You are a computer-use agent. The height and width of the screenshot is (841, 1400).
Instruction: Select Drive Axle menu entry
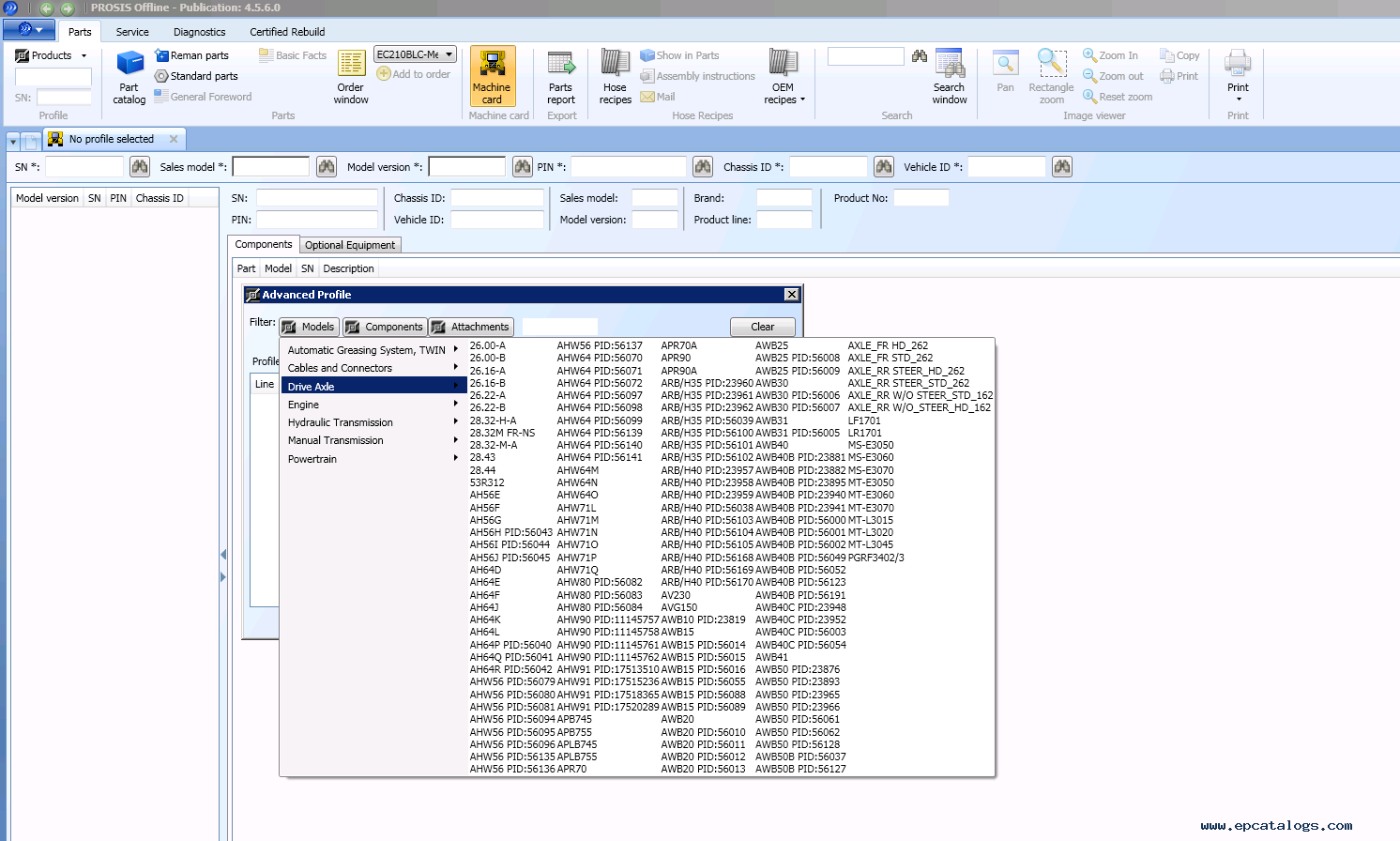[x=373, y=387]
